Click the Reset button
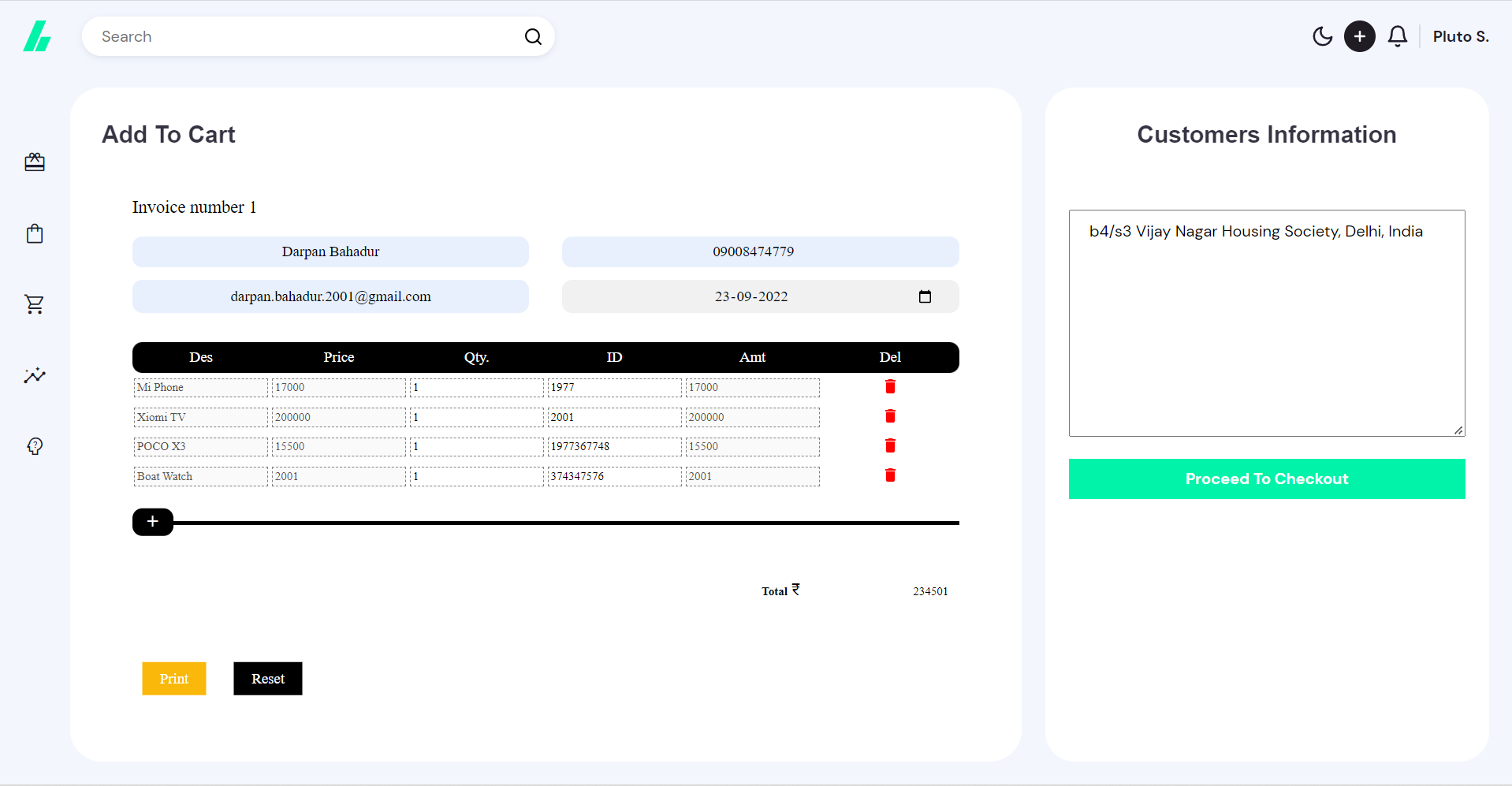1512x786 pixels. coord(267,678)
